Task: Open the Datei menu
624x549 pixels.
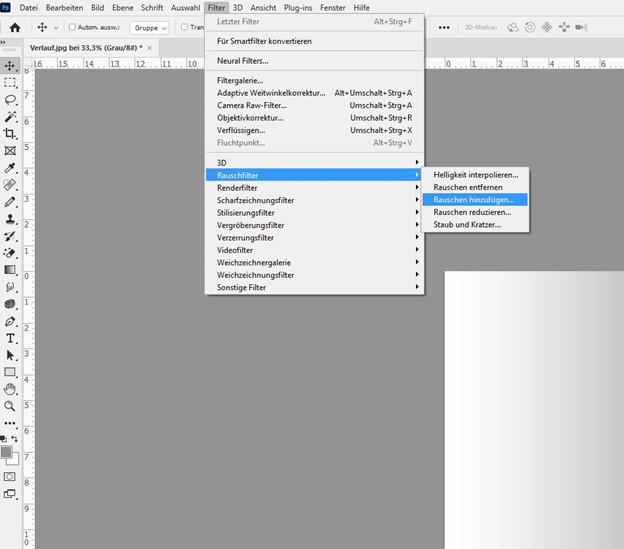Action: coord(29,8)
